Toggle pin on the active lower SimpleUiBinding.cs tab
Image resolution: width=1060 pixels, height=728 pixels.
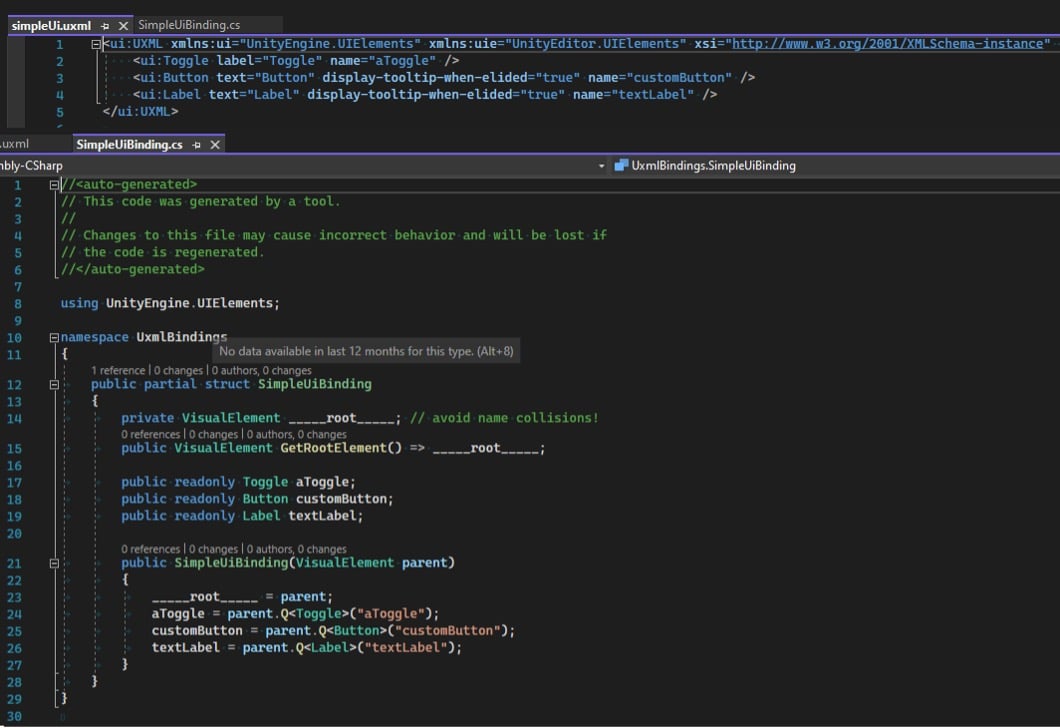[x=197, y=145]
